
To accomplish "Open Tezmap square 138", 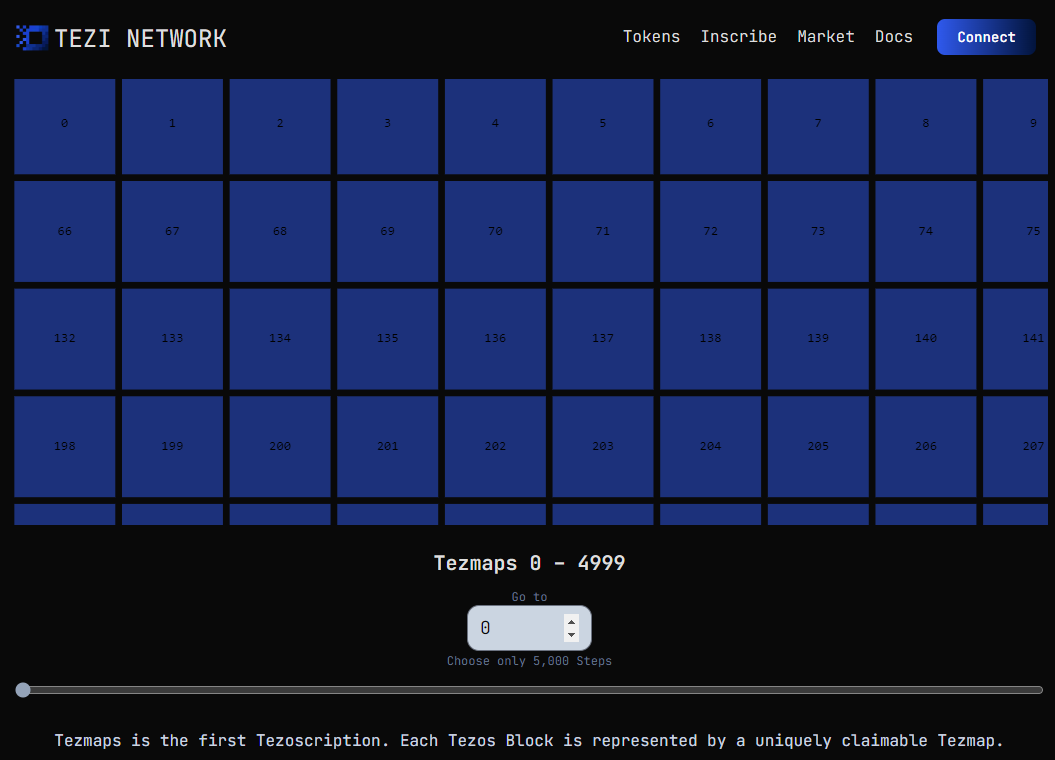I will click(711, 339).
